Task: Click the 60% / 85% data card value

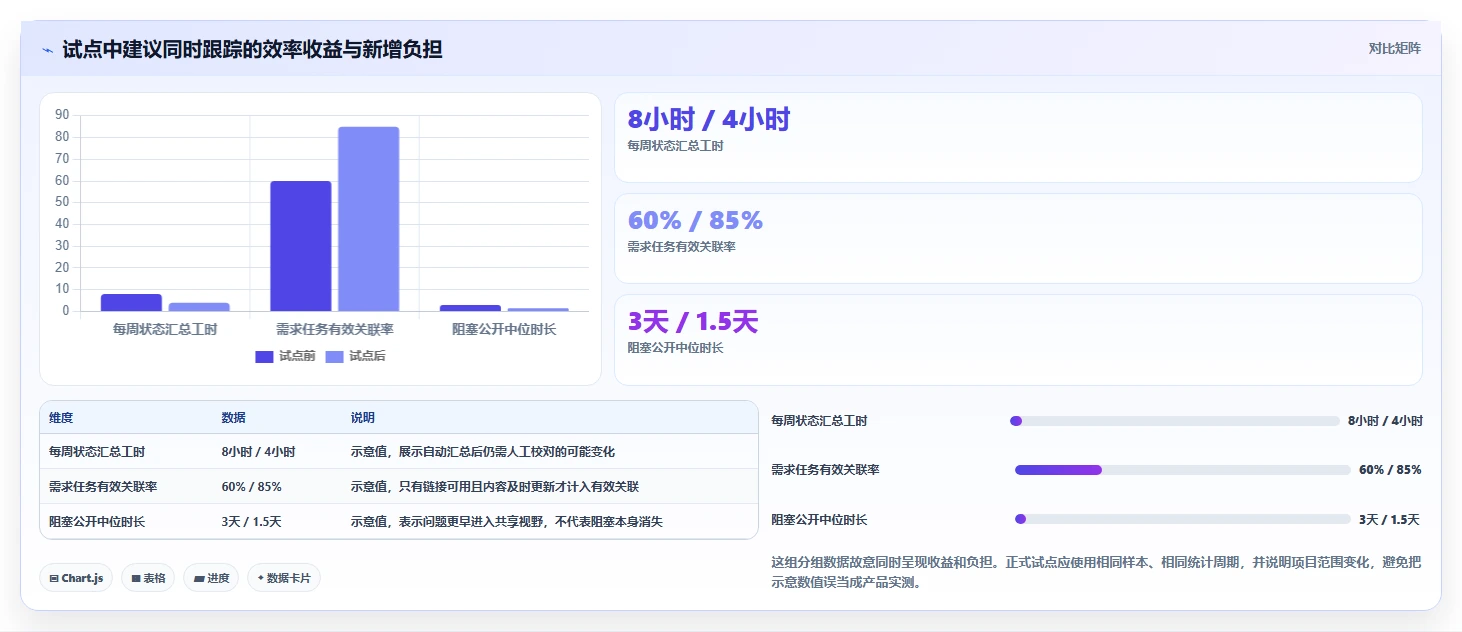Action: (695, 220)
